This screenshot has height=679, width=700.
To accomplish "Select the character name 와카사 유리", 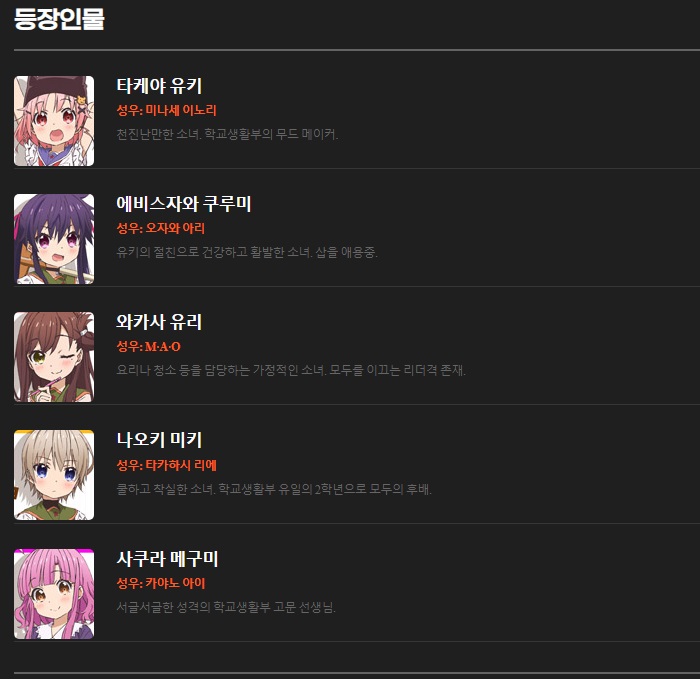I will pyautogui.click(x=159, y=322).
